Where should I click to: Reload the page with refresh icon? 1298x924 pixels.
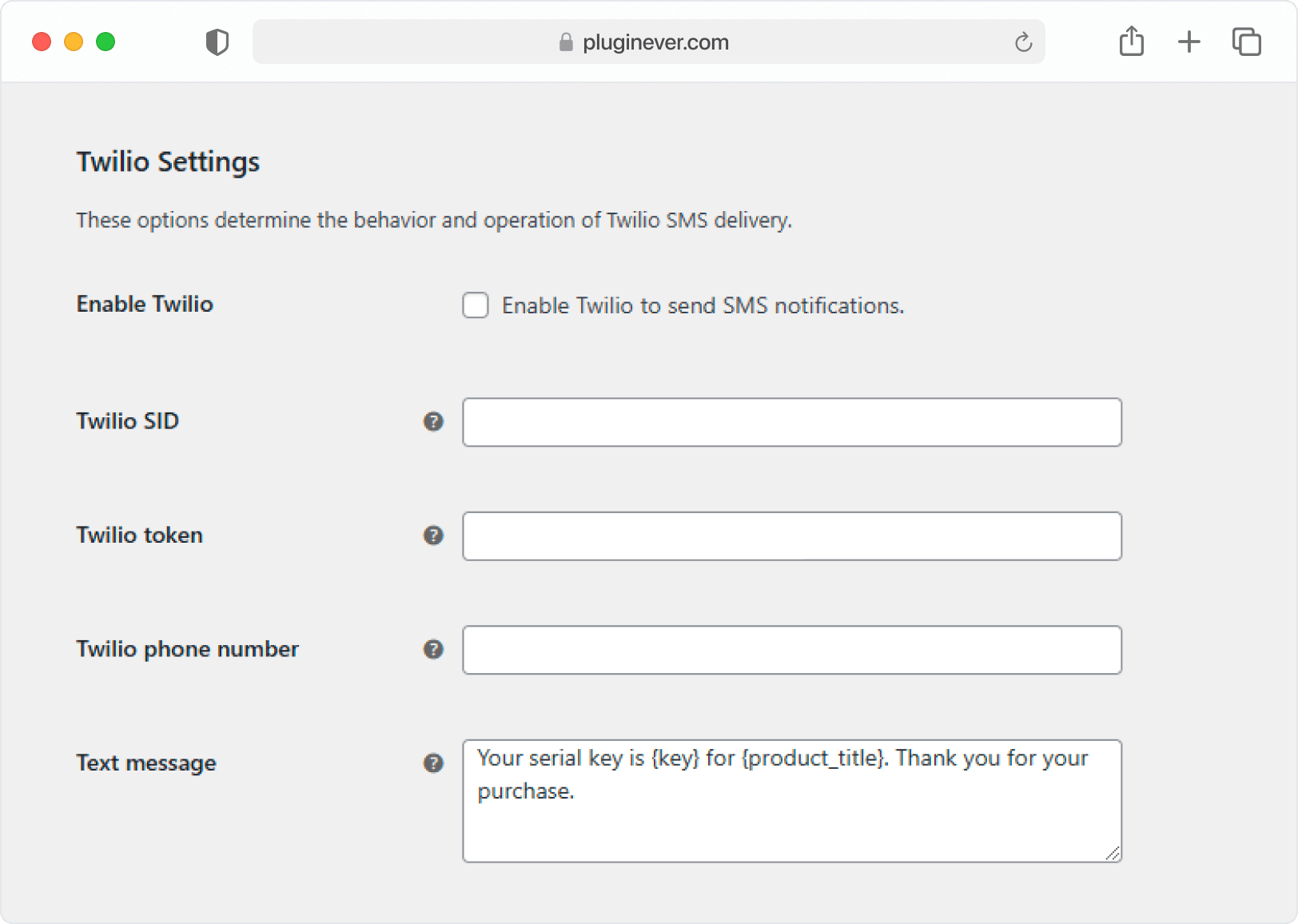(x=1023, y=42)
